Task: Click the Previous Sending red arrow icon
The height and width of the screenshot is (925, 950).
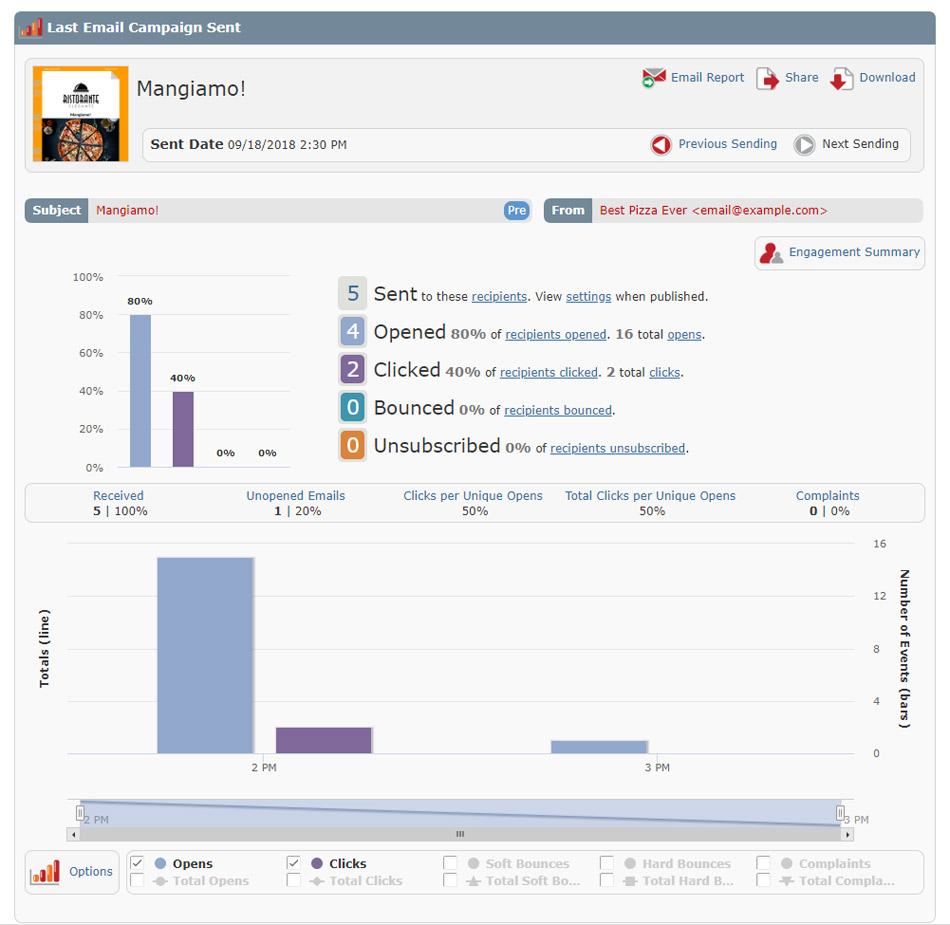Action: click(x=661, y=145)
